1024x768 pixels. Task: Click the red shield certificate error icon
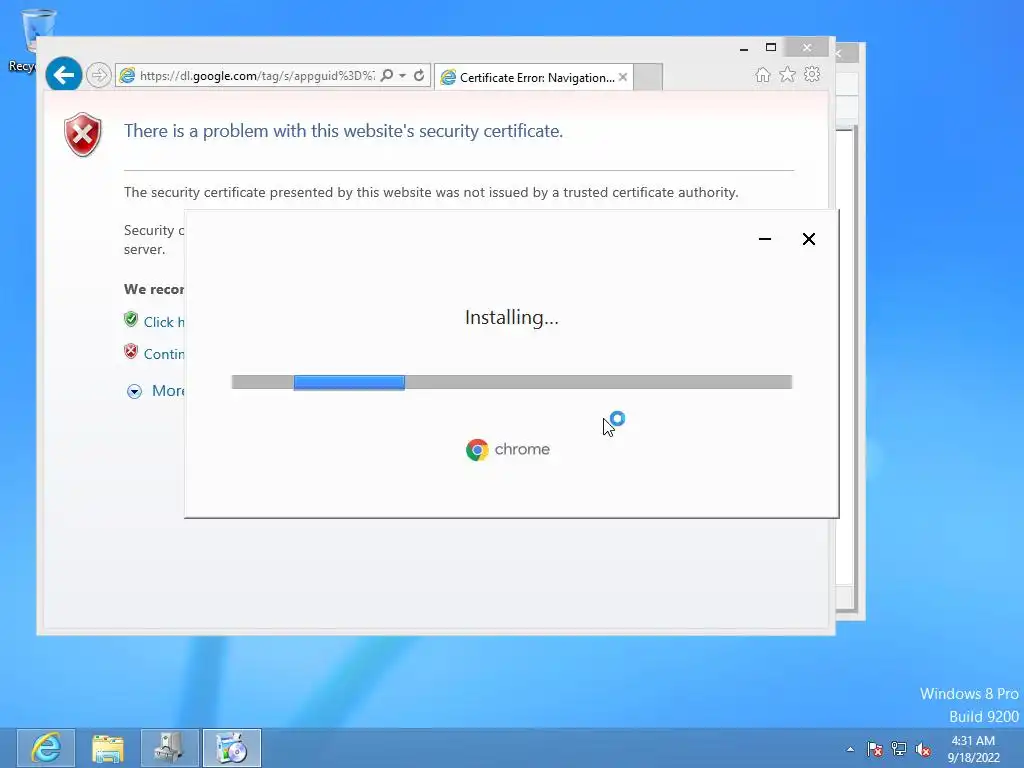click(x=83, y=135)
